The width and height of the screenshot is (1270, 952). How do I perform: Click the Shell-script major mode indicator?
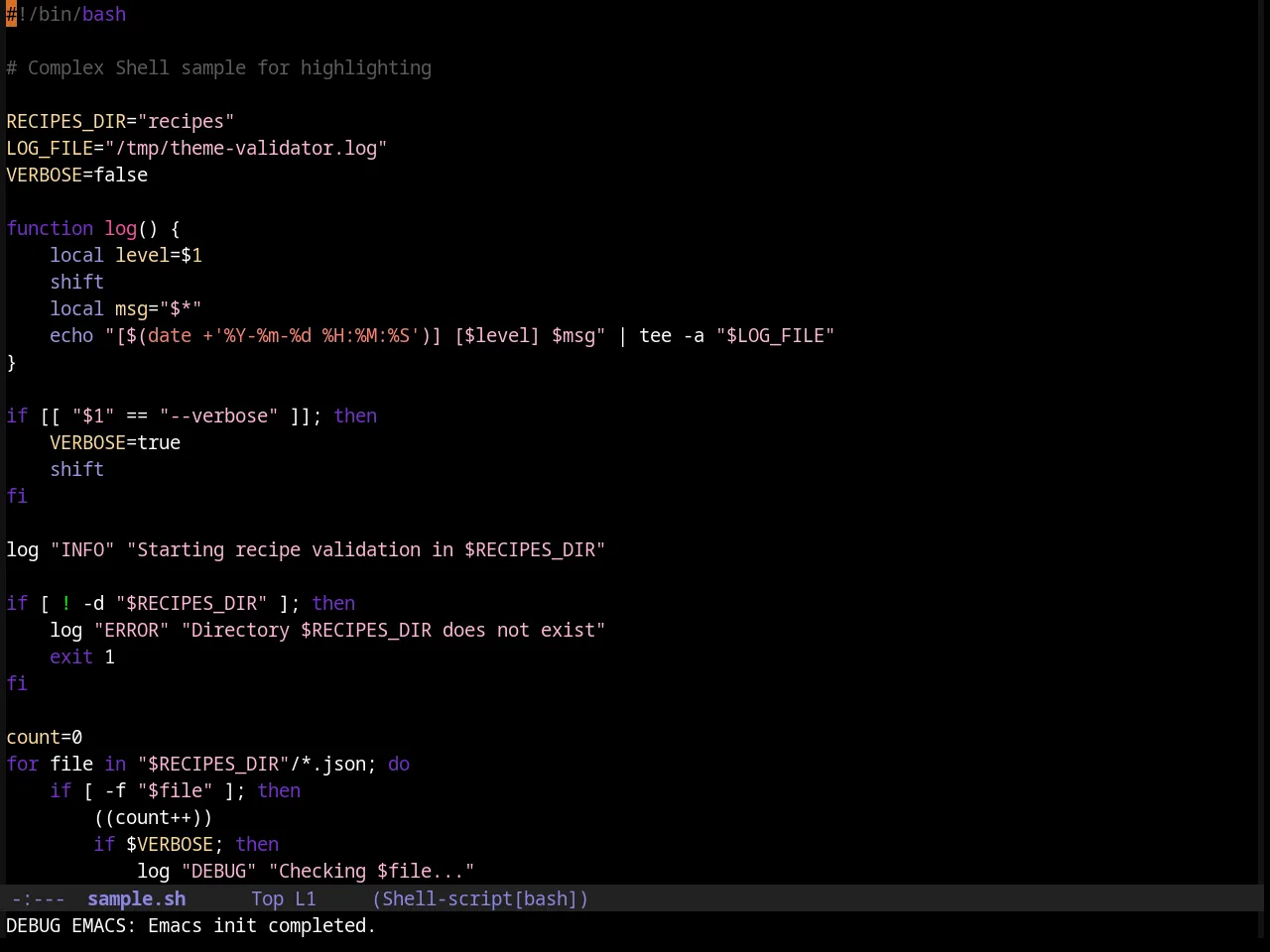point(447,899)
